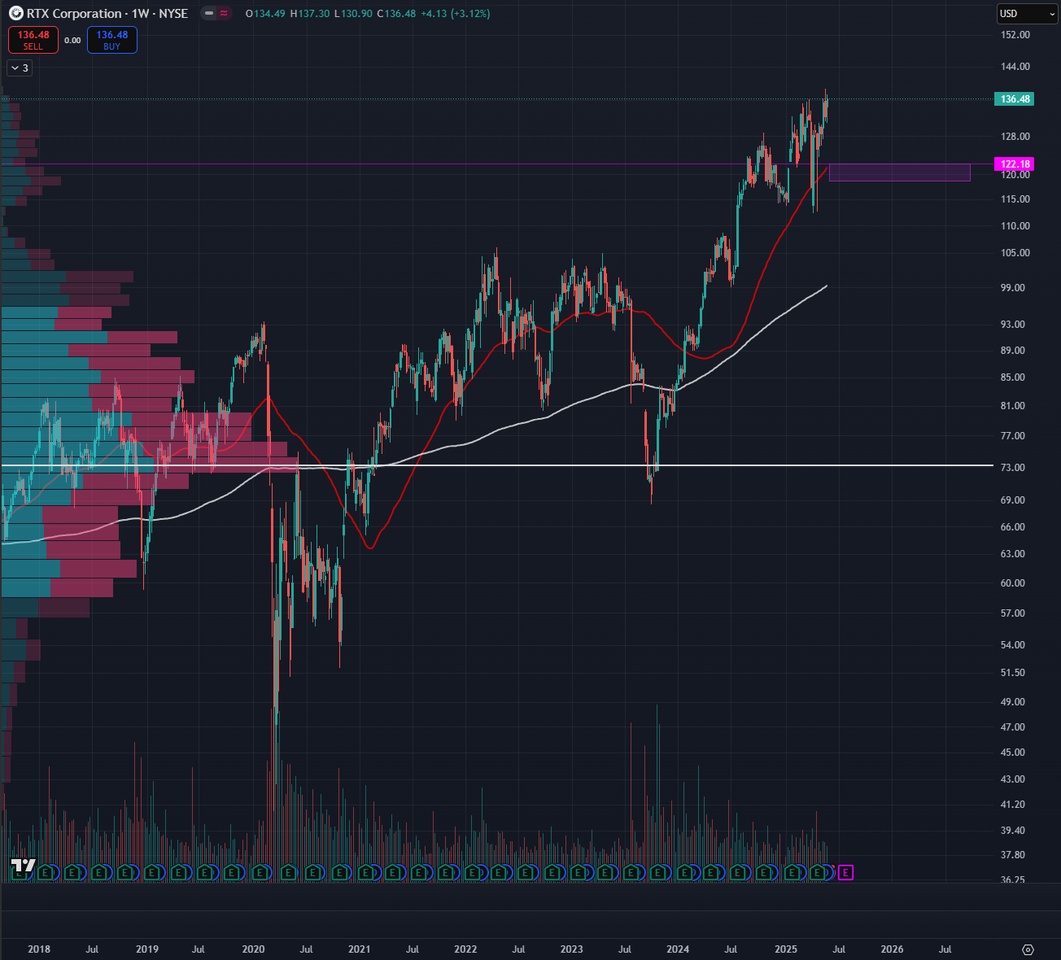Click the 41.20 price axis label
The image size is (1061, 960).
click(1013, 804)
